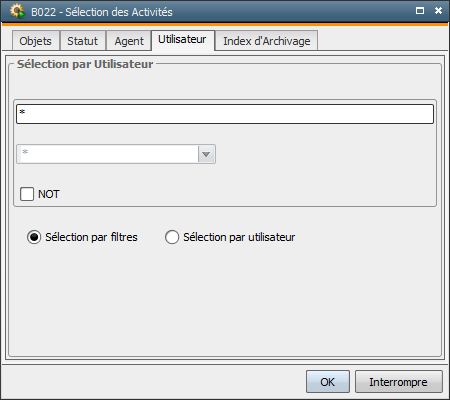Open the Statut tab
Image resolution: width=450 pixels, height=400 pixels.
coord(83,41)
